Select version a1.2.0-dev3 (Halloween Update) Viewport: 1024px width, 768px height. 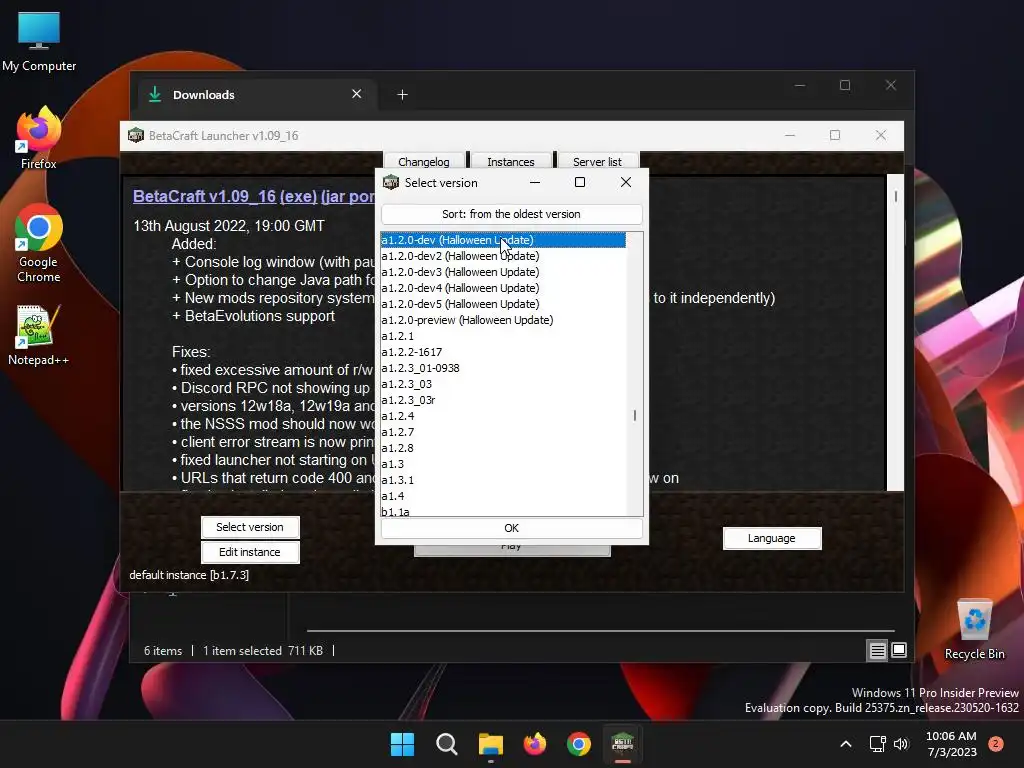[x=503, y=272]
